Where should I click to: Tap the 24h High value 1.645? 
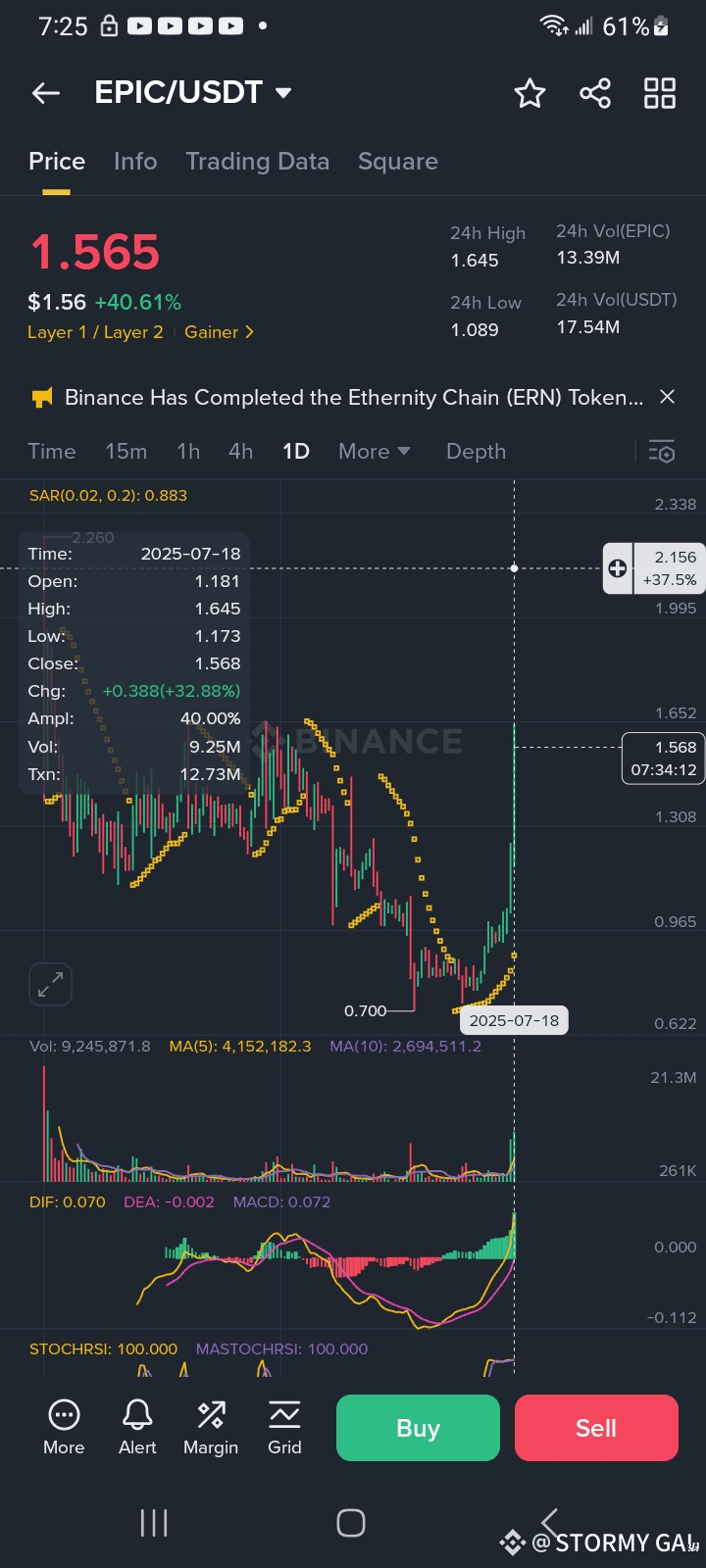point(475,261)
